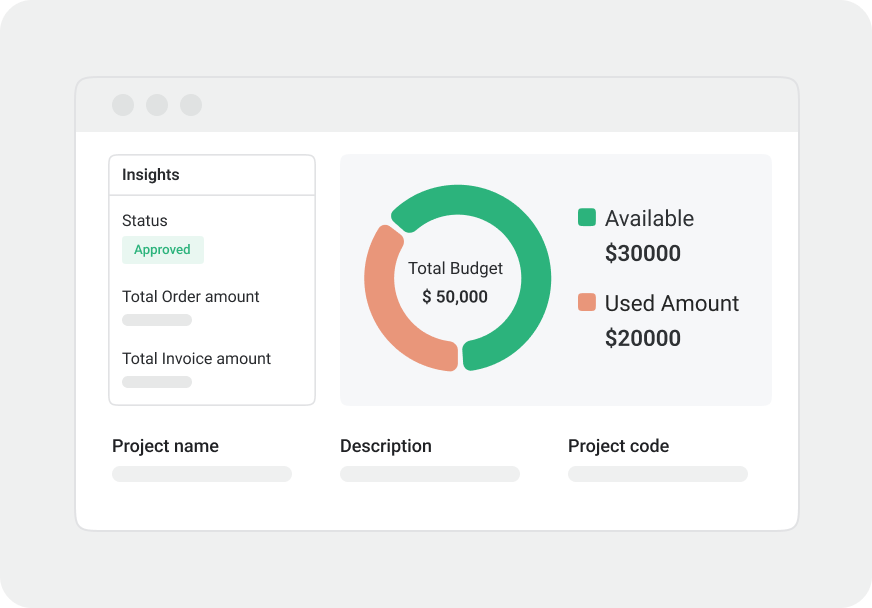The image size is (872, 608).
Task: Toggle the Approved status badge
Action: (162, 249)
